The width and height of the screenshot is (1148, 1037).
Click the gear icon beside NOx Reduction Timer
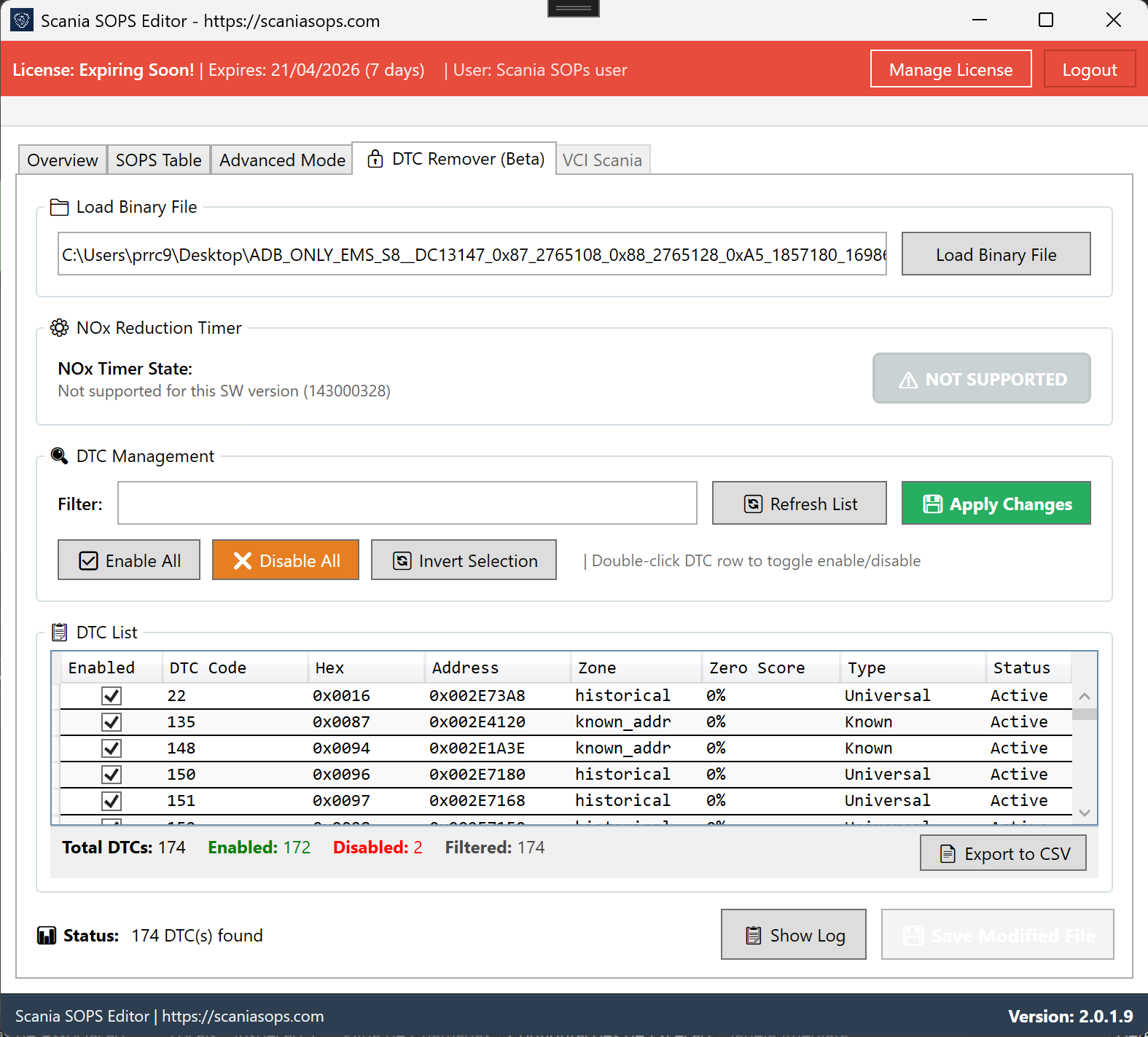pos(59,328)
